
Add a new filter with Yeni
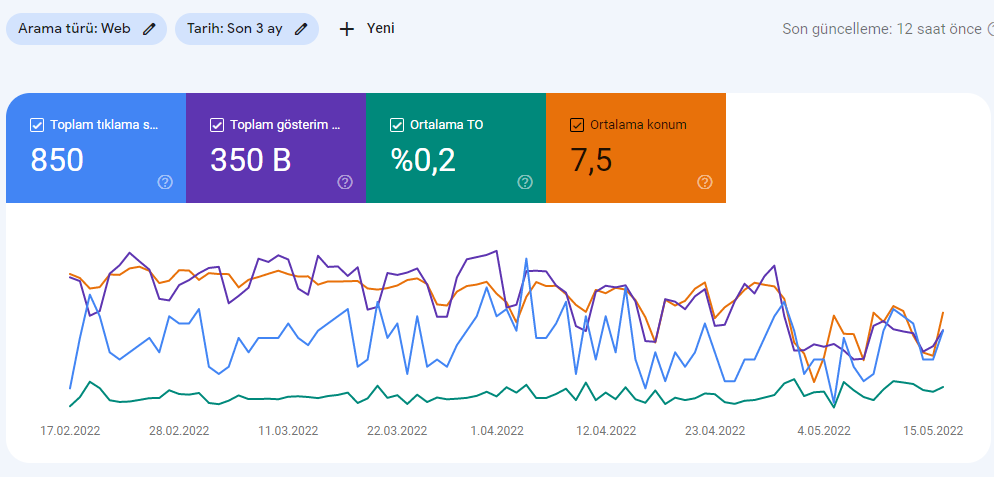pyautogui.click(x=367, y=29)
